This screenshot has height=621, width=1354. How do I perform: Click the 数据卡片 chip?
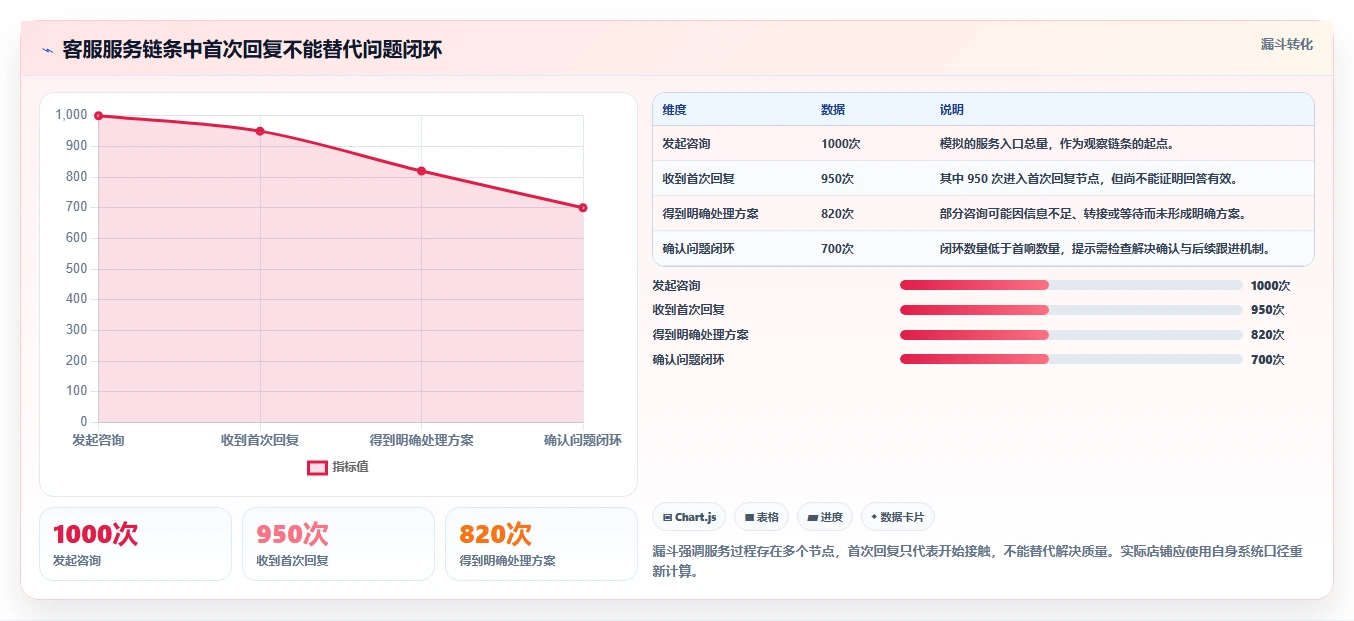click(x=897, y=517)
